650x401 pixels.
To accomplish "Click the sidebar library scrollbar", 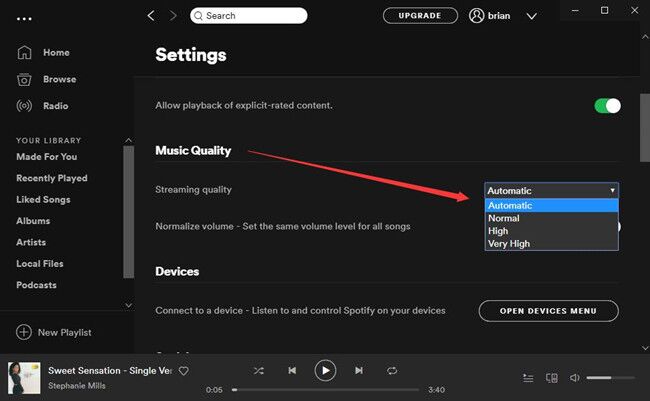I will pos(129,212).
